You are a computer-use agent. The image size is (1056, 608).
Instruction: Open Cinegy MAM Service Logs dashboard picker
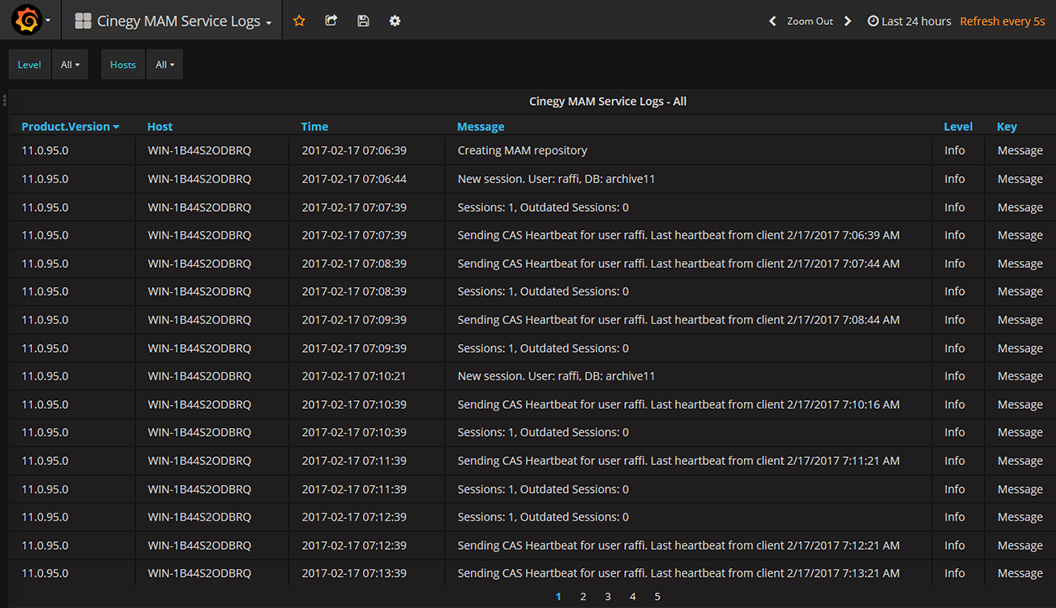(184, 21)
